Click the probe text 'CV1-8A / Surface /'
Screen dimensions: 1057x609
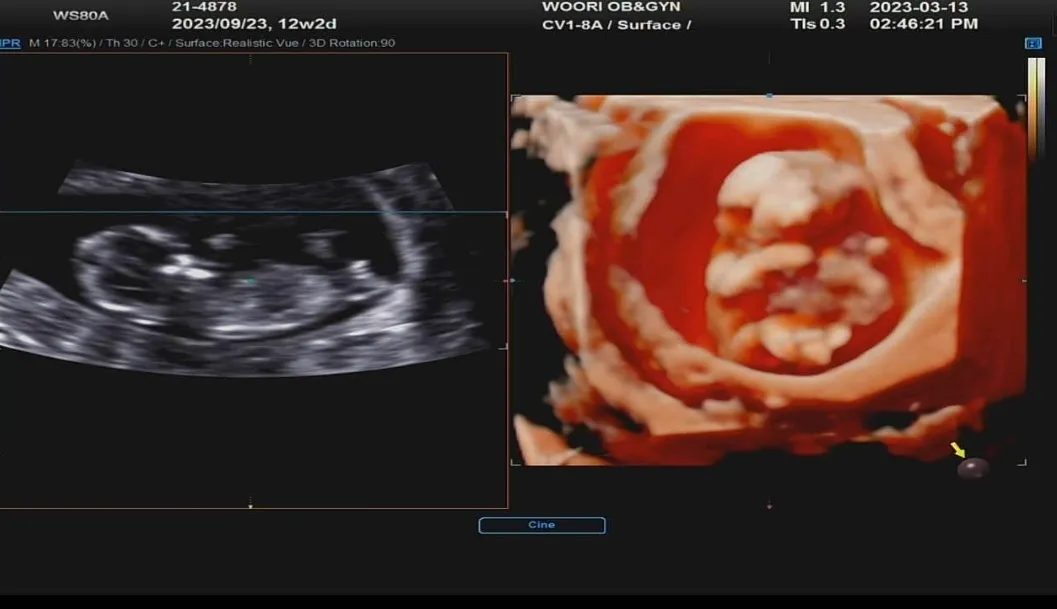(x=617, y=25)
